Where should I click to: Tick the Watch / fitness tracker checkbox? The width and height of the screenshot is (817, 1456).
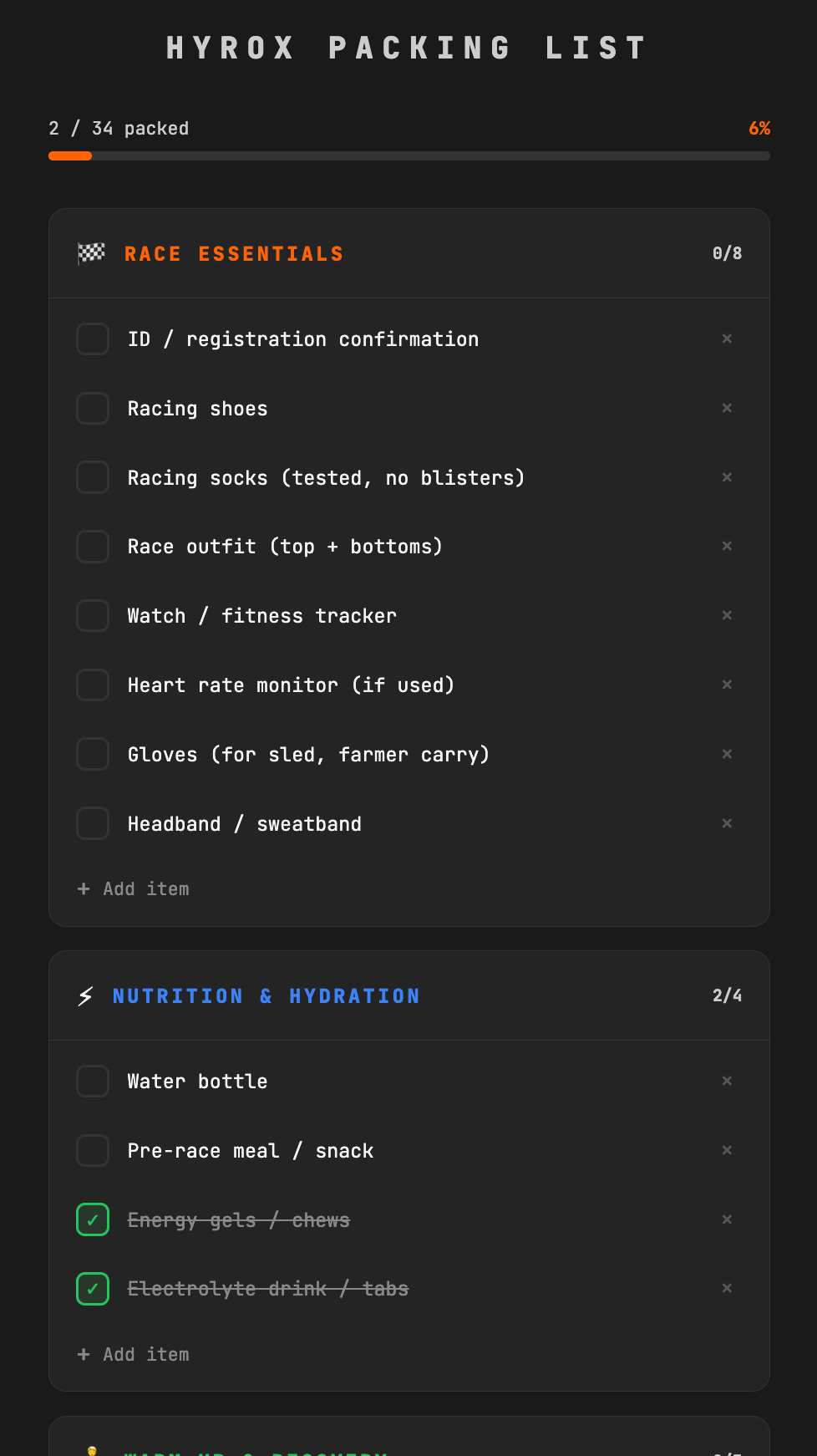point(93,616)
